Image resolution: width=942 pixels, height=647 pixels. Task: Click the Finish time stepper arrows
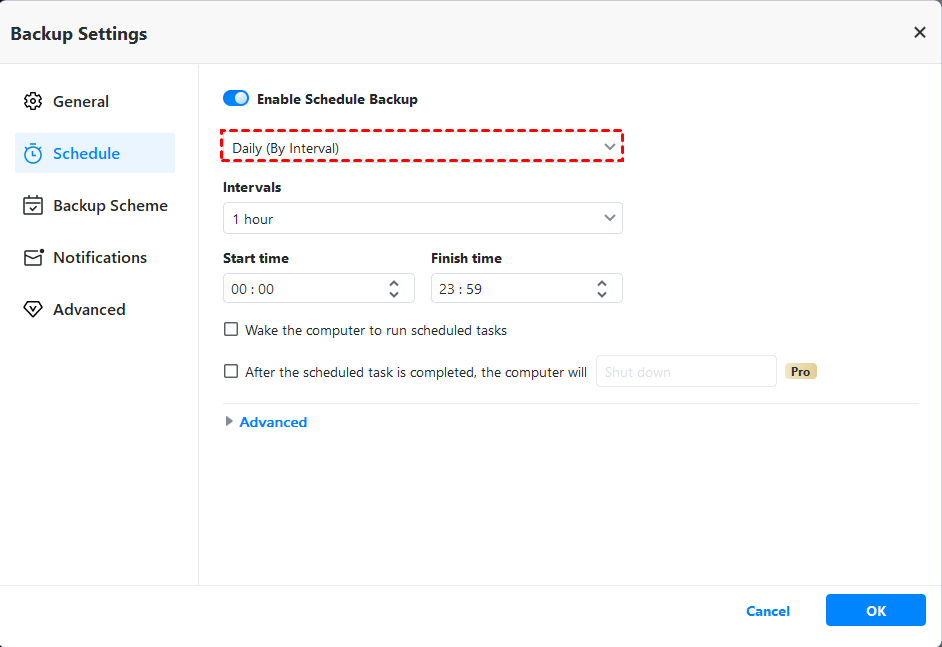tap(602, 288)
